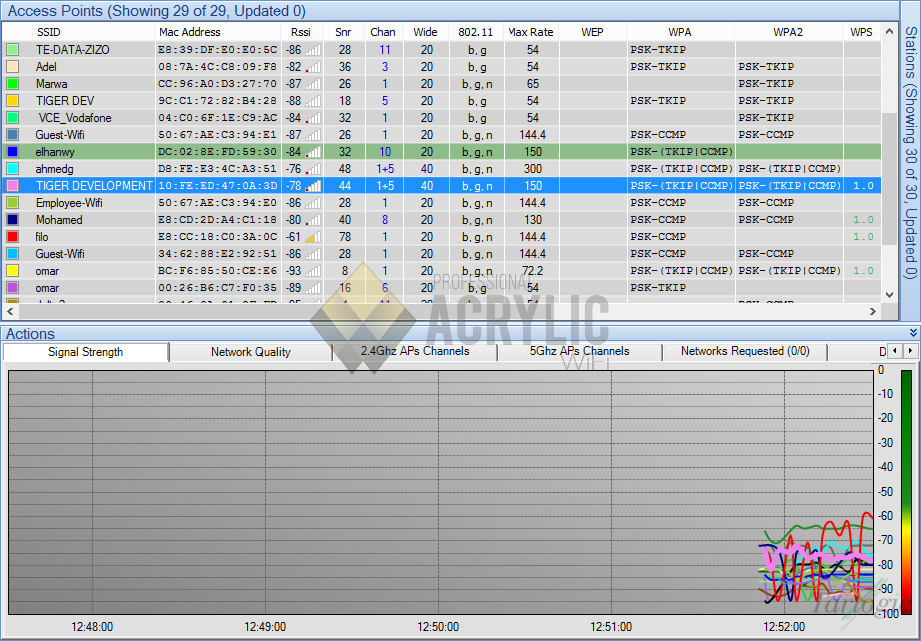The width and height of the screenshot is (921, 641).
Task: Click the red color swatch for filo
Action: click(12, 237)
